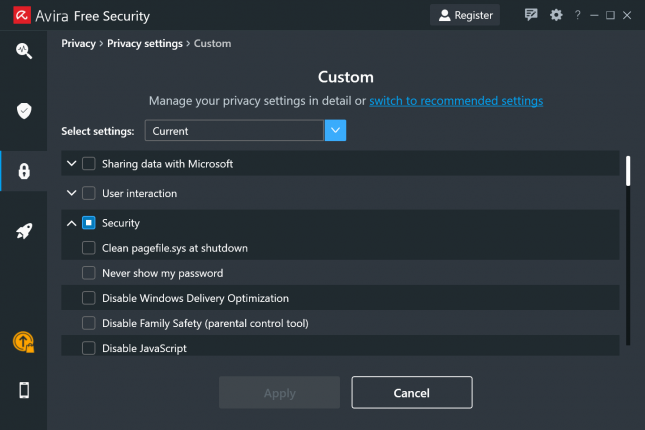The image size is (645, 430).
Task: Expand Sharing data with Microsoft section
Action: pos(72,163)
